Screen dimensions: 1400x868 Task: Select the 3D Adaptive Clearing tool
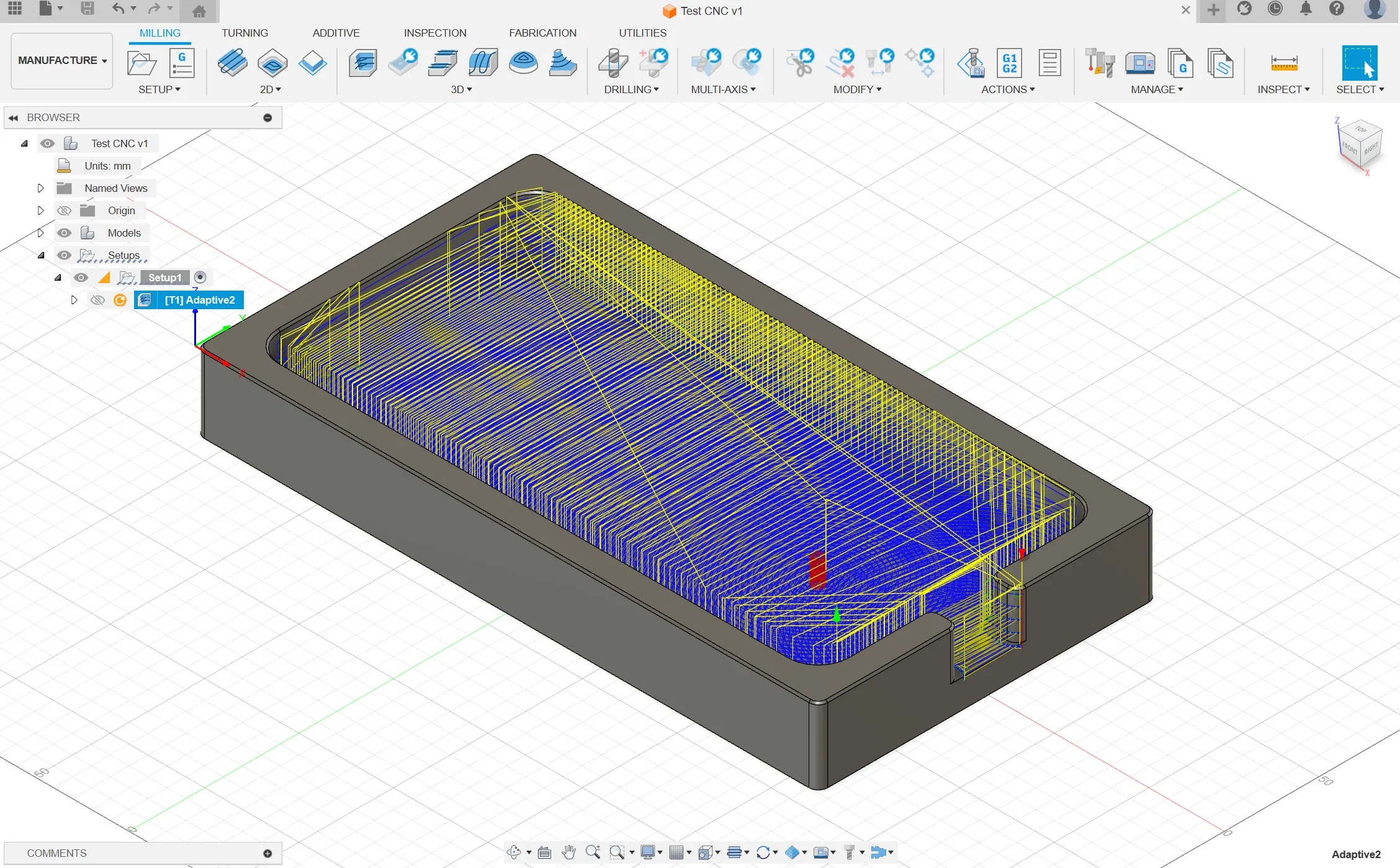363,62
